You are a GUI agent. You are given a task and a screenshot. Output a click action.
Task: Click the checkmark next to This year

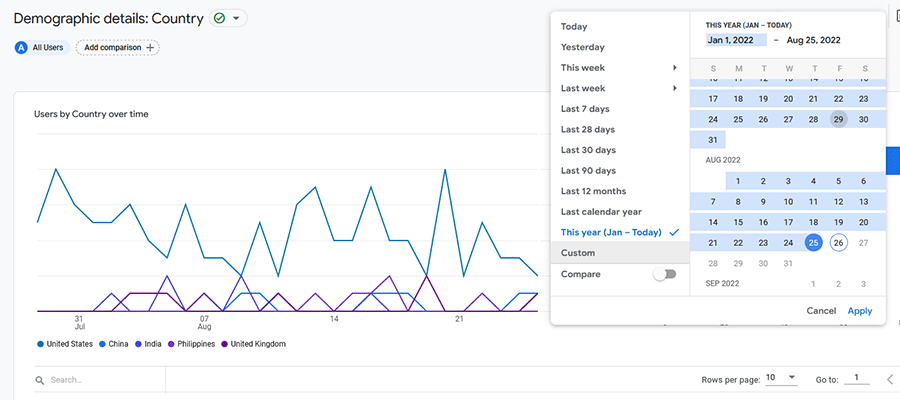pyautogui.click(x=674, y=232)
